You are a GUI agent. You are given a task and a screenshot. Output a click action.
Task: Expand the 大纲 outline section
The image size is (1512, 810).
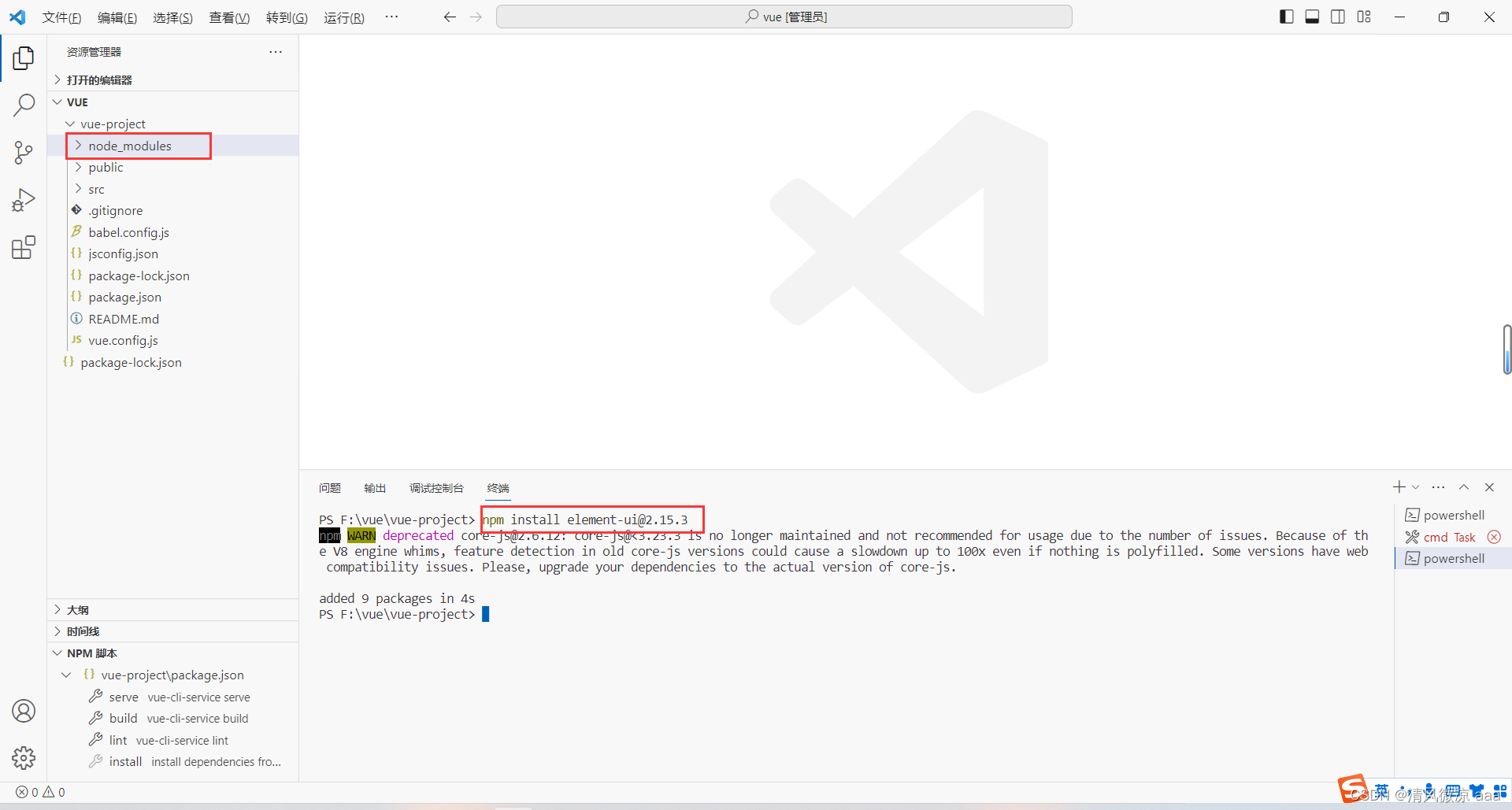click(173, 610)
